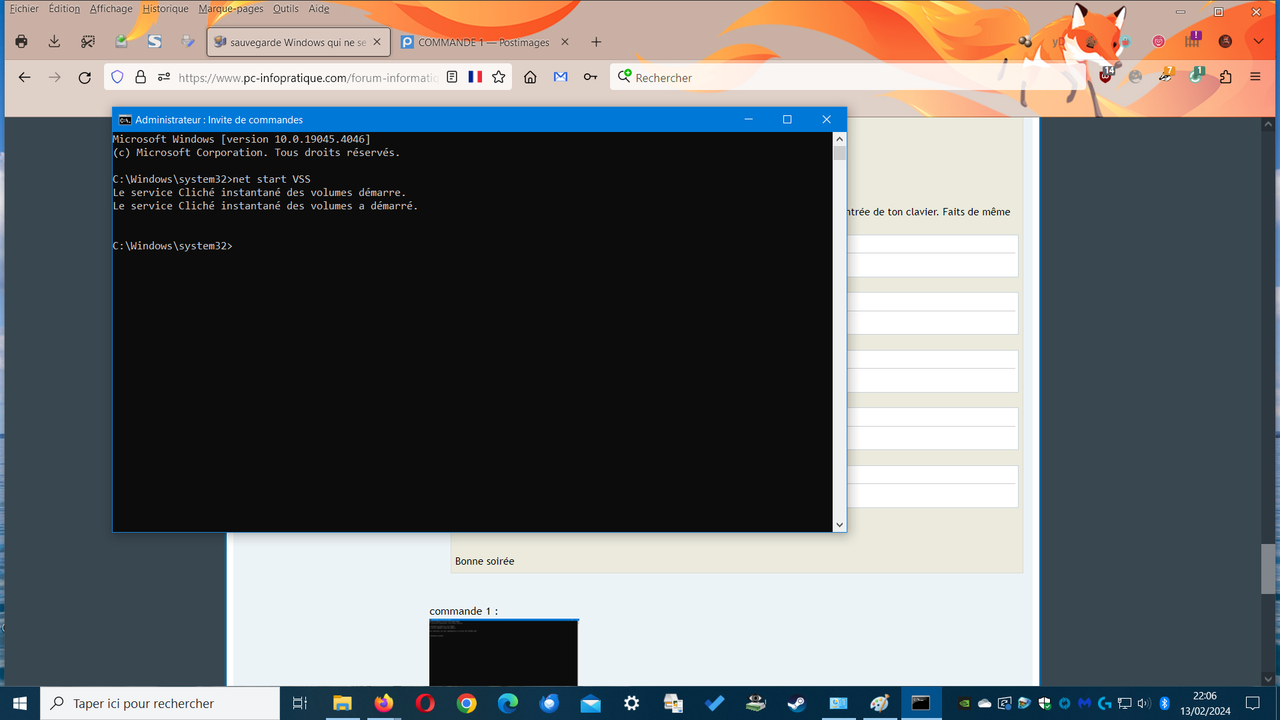The image size is (1280, 720).
Task: Open the clock showing 22:06
Action: pyautogui.click(x=1205, y=703)
